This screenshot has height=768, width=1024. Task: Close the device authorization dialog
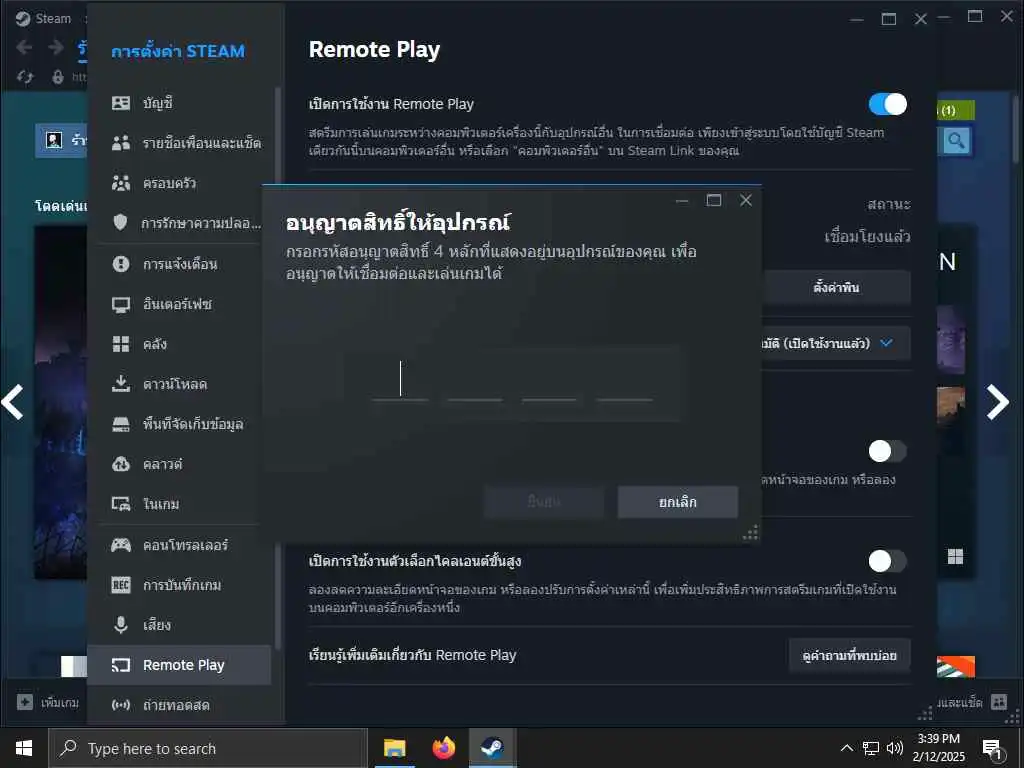click(x=746, y=200)
